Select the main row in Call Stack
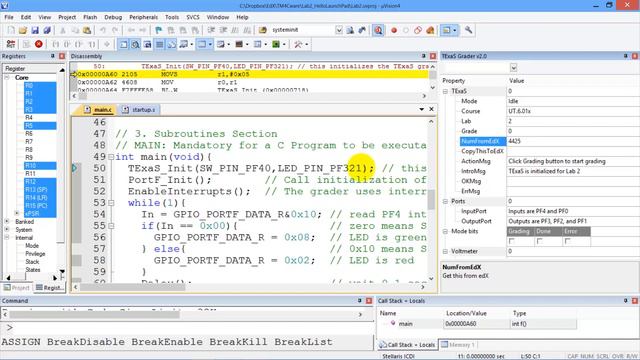640x360 pixels. click(478, 324)
